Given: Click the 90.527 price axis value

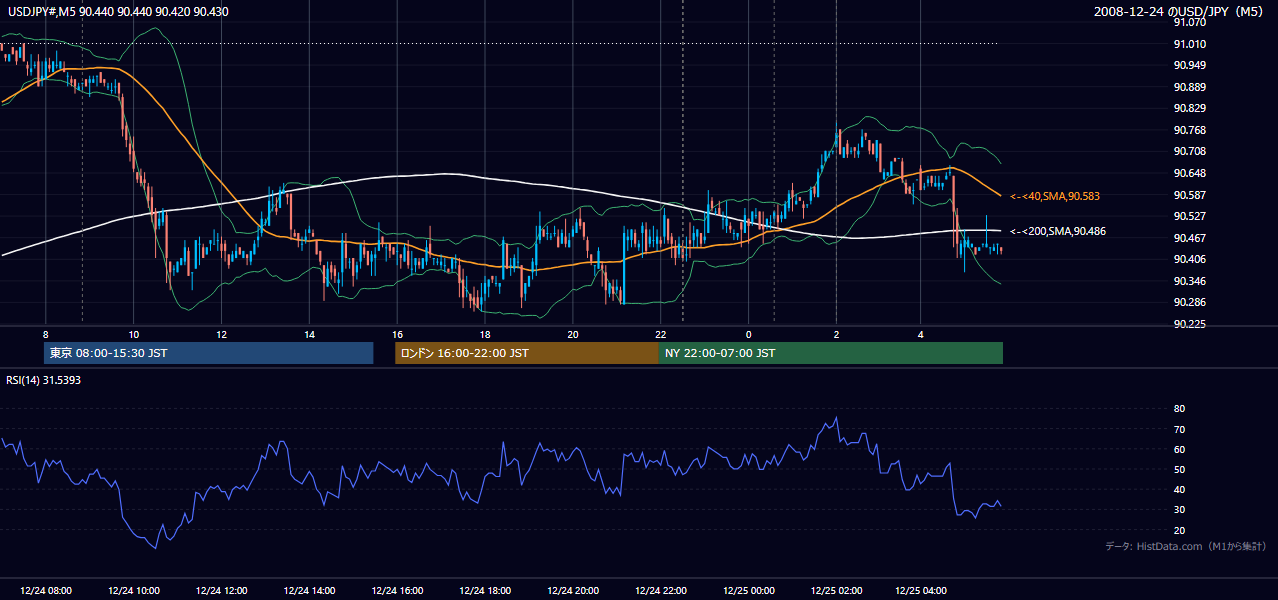Looking at the screenshot, I should pos(1190,216).
